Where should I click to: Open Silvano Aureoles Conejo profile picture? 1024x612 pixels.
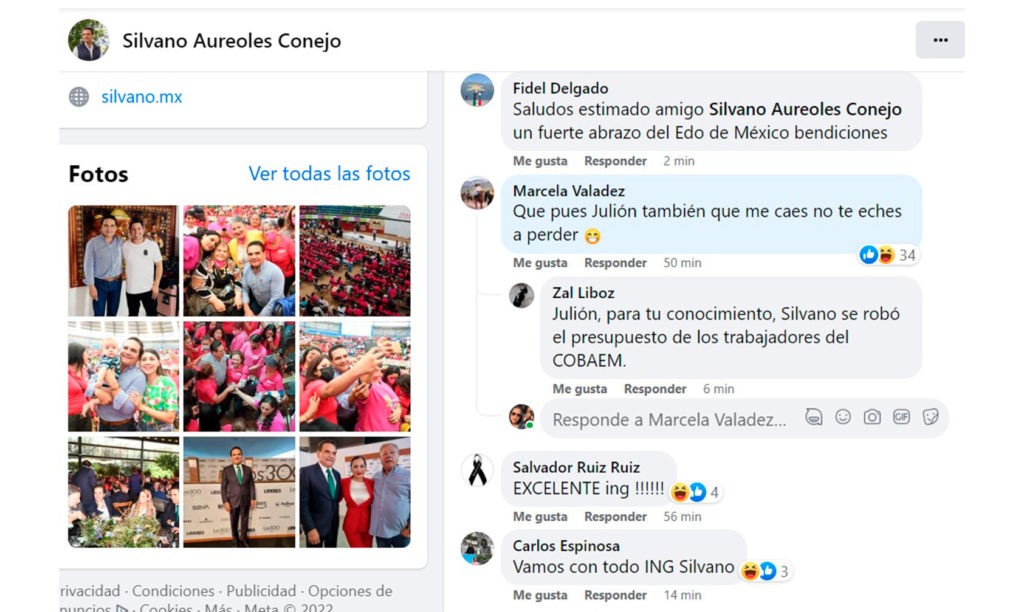coord(89,40)
